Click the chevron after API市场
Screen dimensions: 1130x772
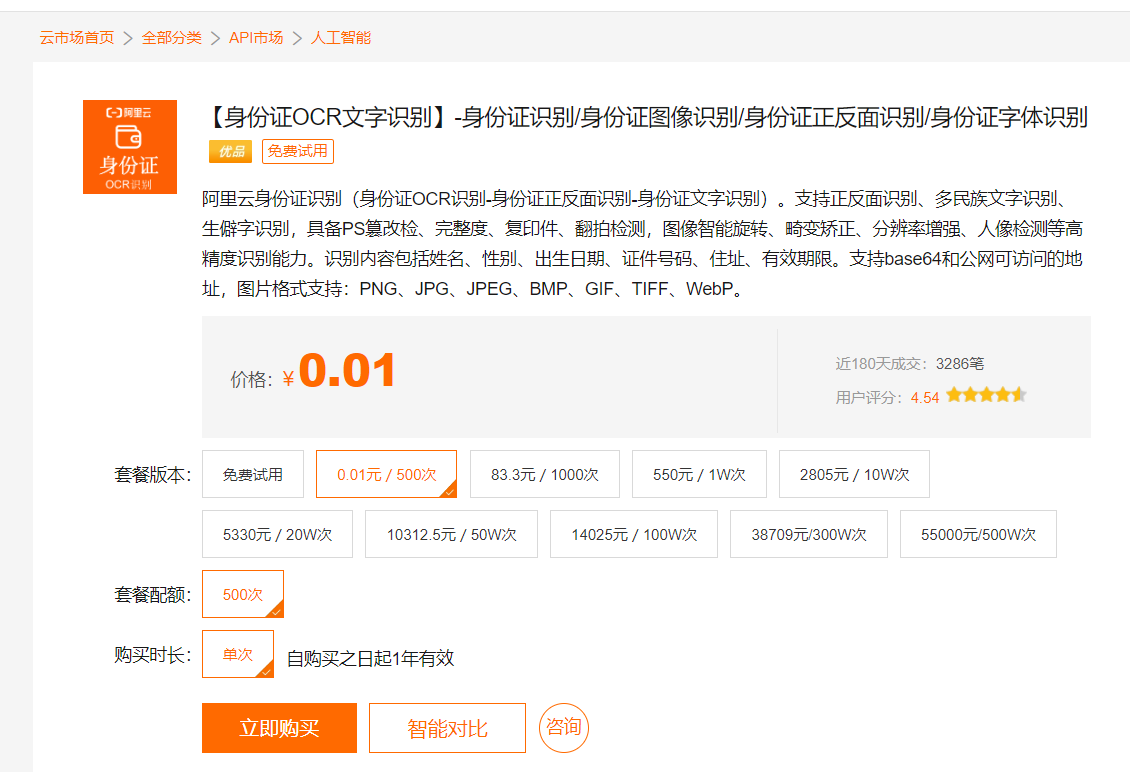click(297, 38)
